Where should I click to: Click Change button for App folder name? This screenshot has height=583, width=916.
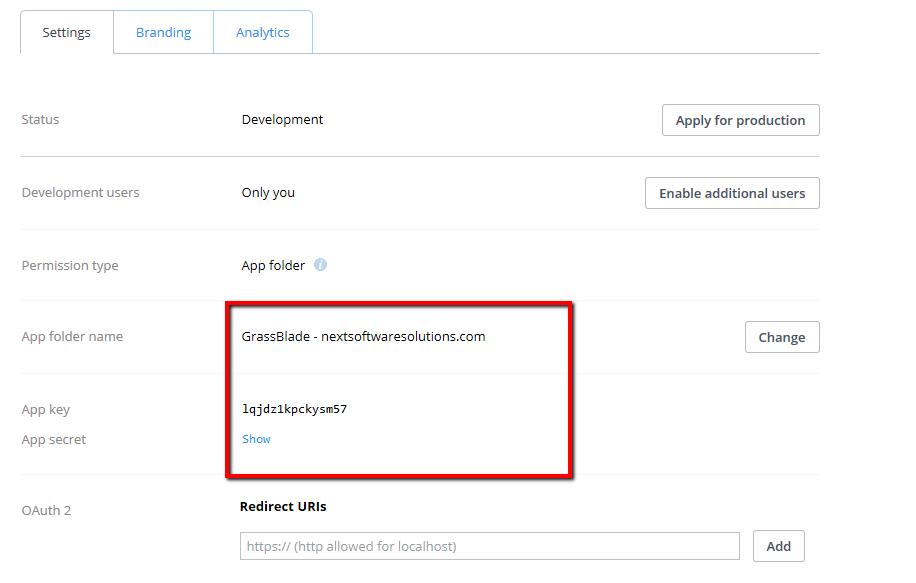coord(782,337)
